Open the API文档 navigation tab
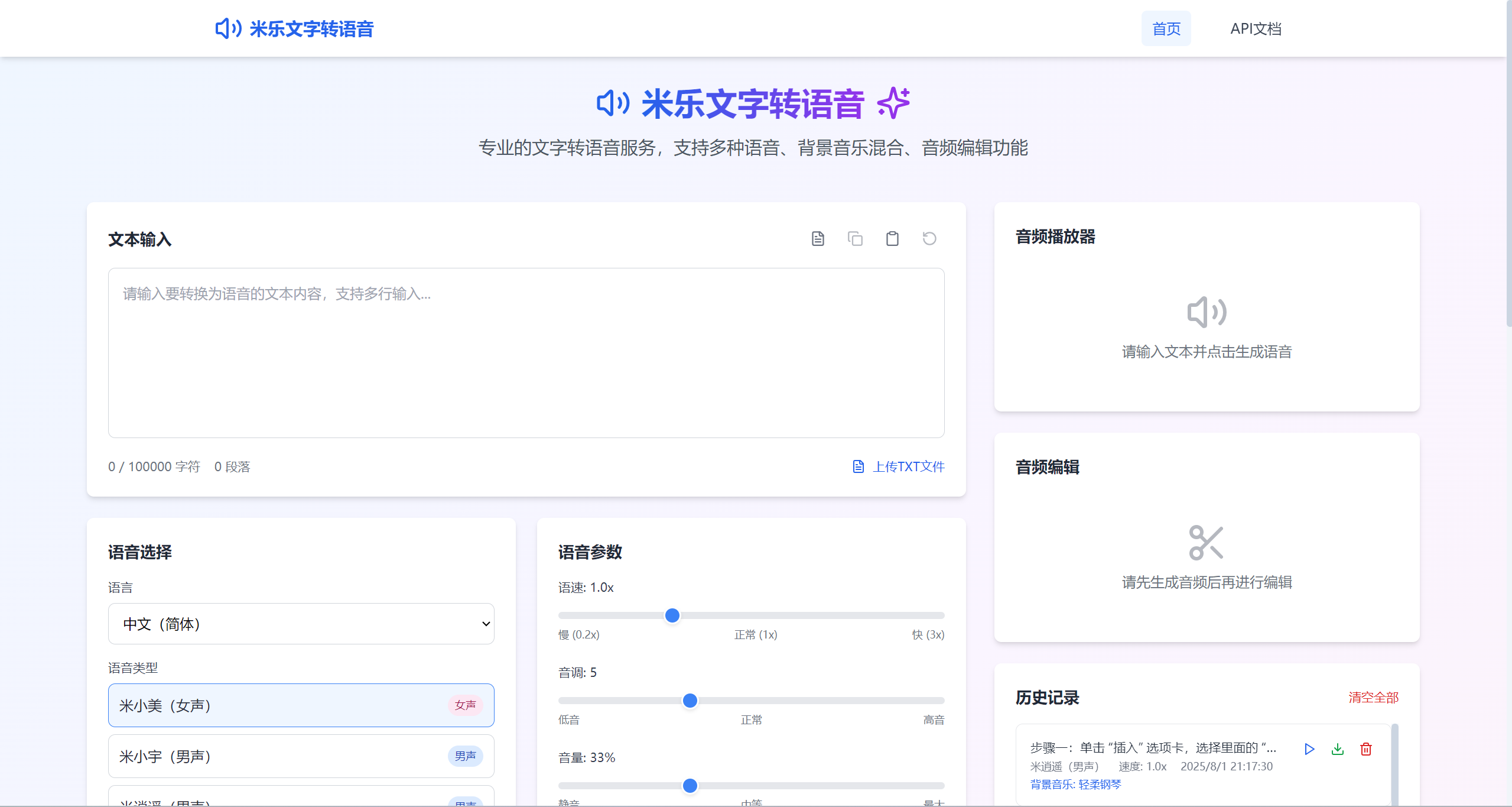This screenshot has width=1512, height=807. pos(1256,28)
